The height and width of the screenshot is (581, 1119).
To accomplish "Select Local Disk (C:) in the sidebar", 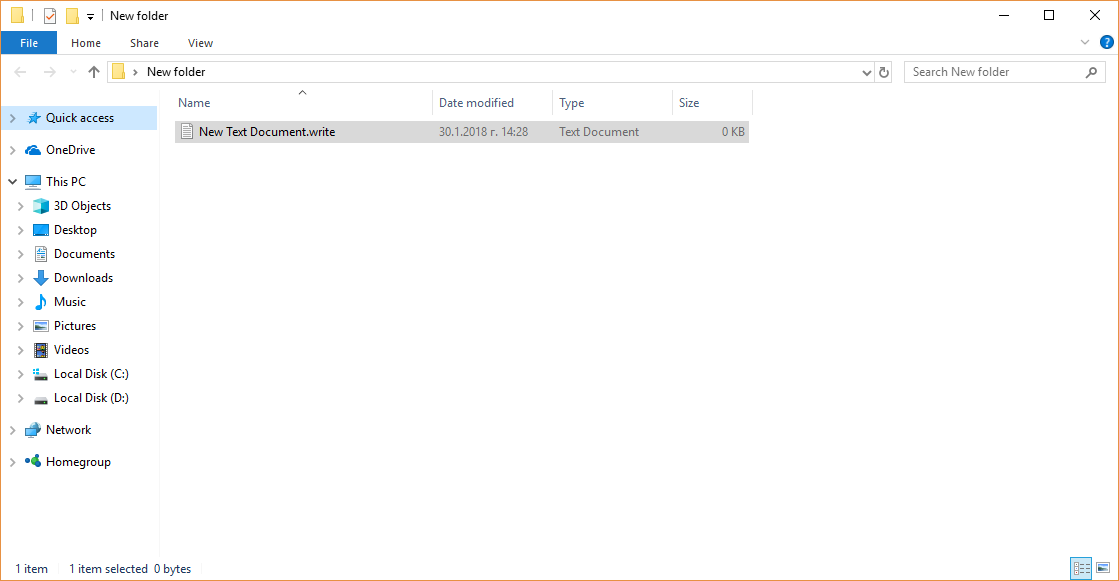I will (91, 374).
